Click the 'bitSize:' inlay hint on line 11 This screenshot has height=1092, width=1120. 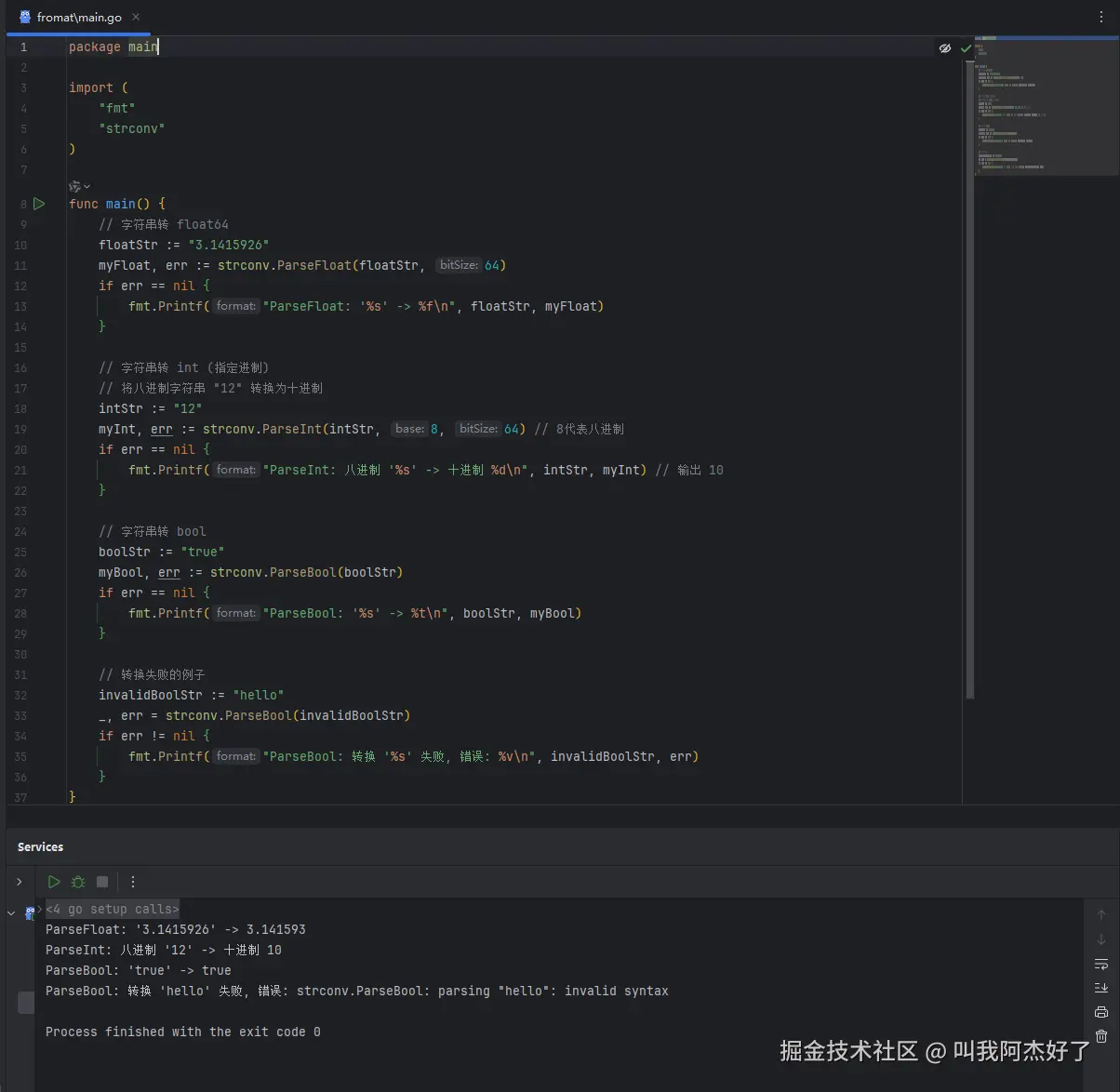point(459,265)
